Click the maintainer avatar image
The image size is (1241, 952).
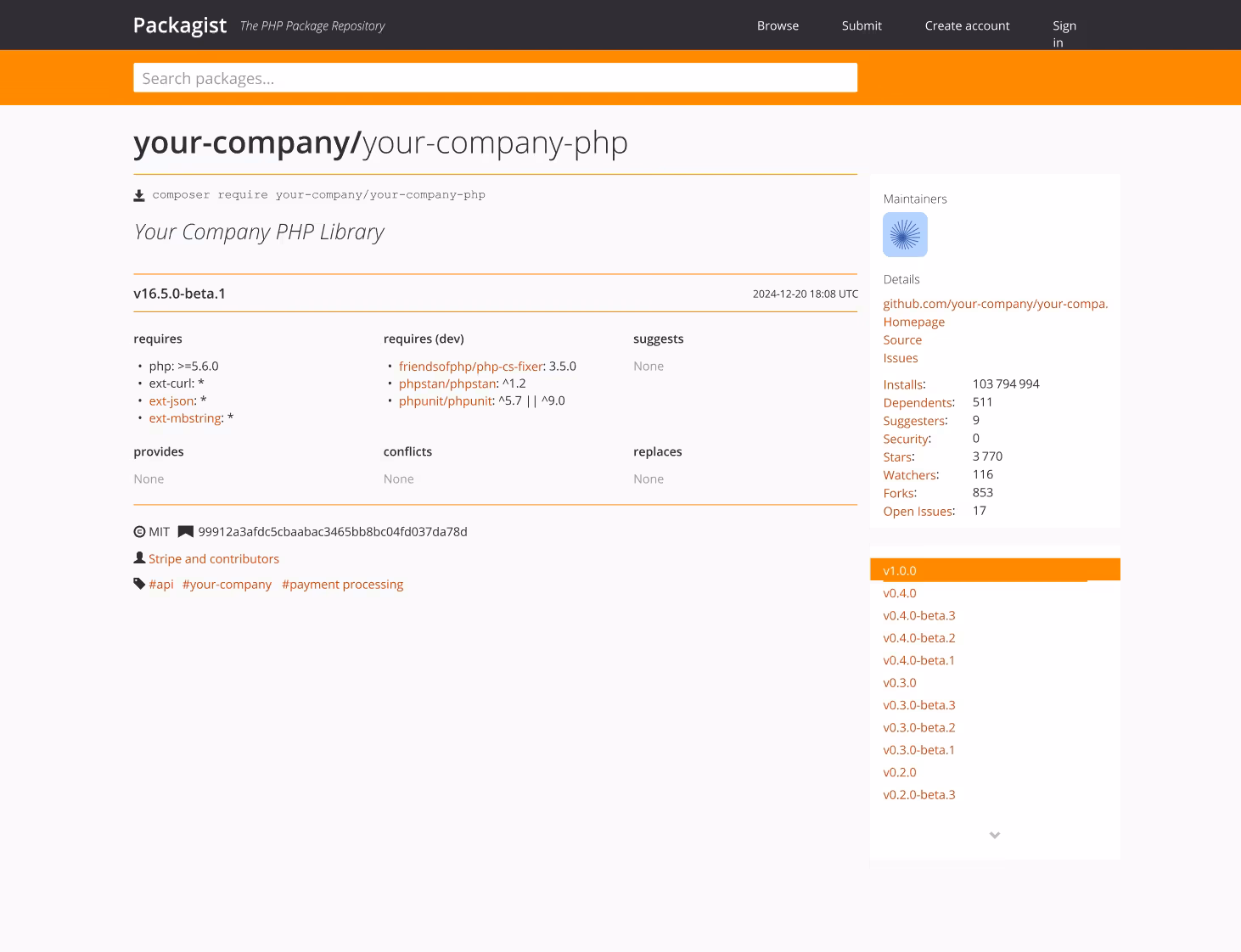[x=905, y=235]
